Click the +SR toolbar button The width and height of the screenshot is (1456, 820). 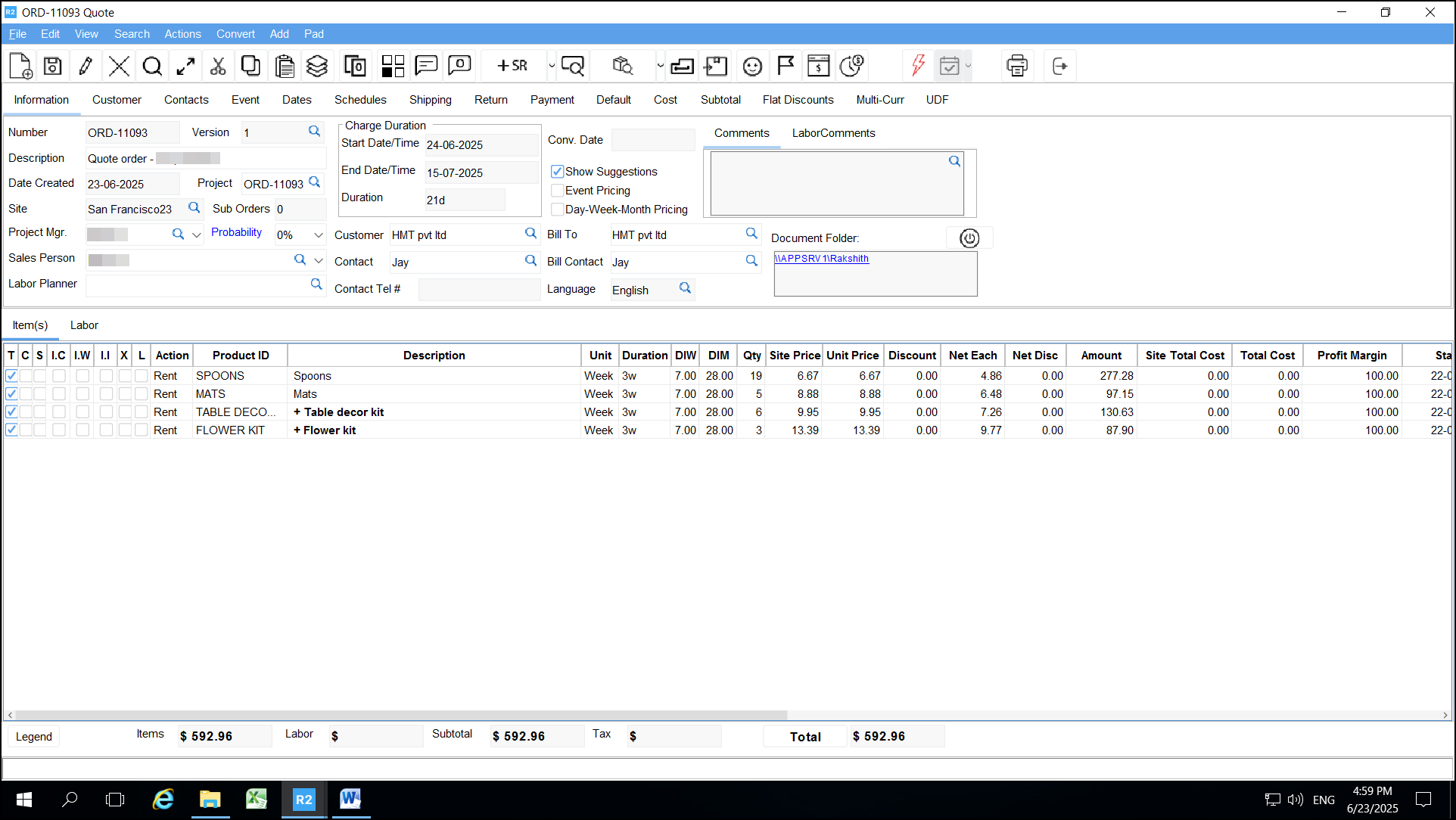(512, 67)
